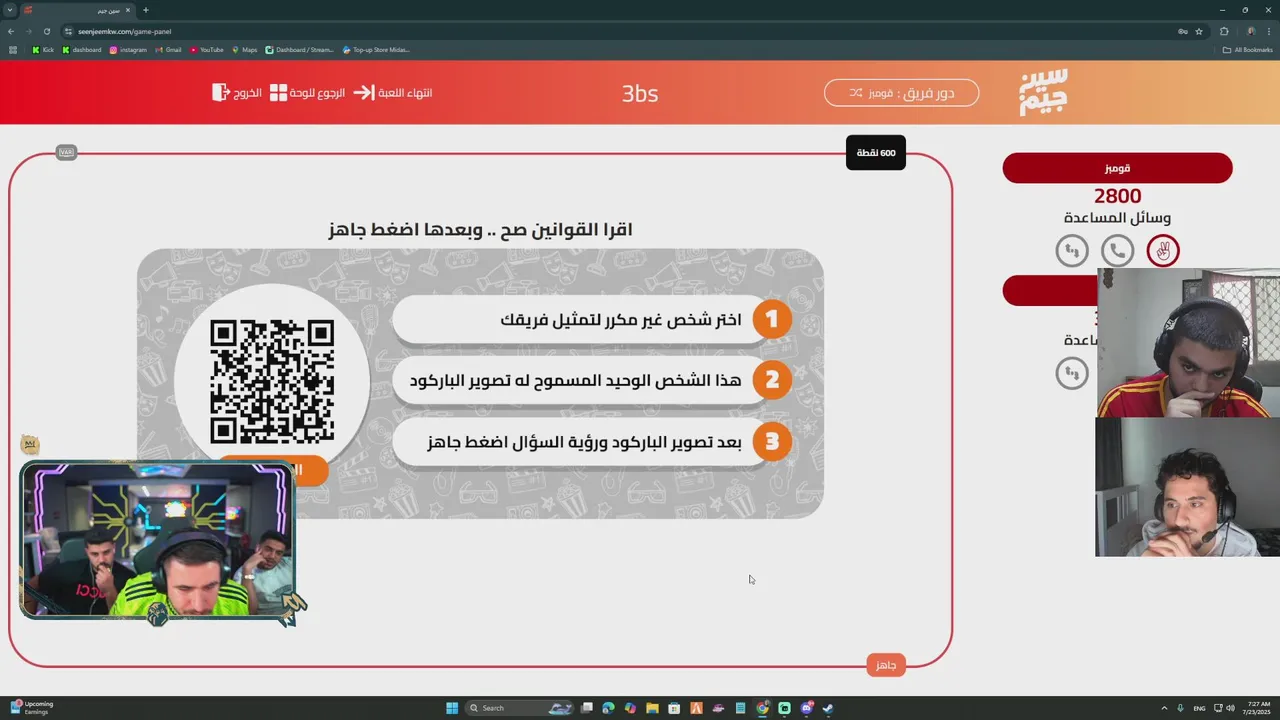Screen dimensions: 1280x720
Task: Click rule 3 text بعد تصوير الباركود
Action: click(584, 442)
